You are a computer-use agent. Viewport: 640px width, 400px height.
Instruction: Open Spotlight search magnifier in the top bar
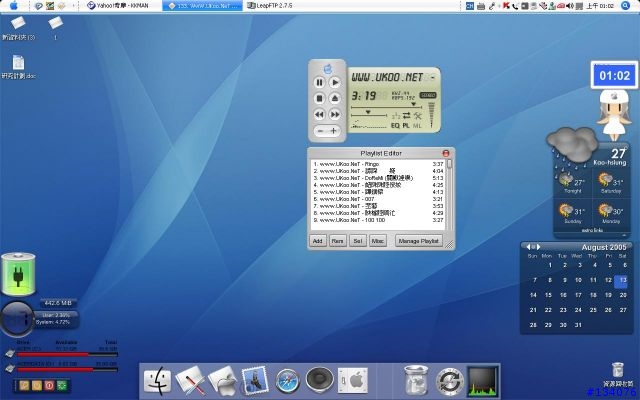625,5
